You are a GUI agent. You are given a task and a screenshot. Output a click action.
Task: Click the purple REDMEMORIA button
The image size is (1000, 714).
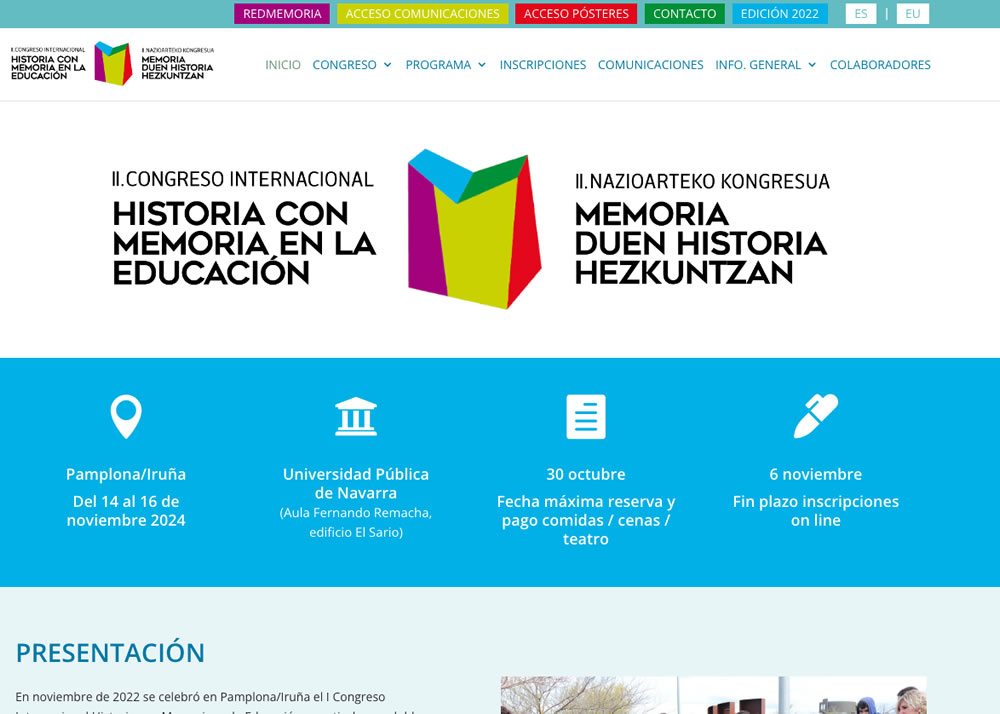(x=282, y=14)
